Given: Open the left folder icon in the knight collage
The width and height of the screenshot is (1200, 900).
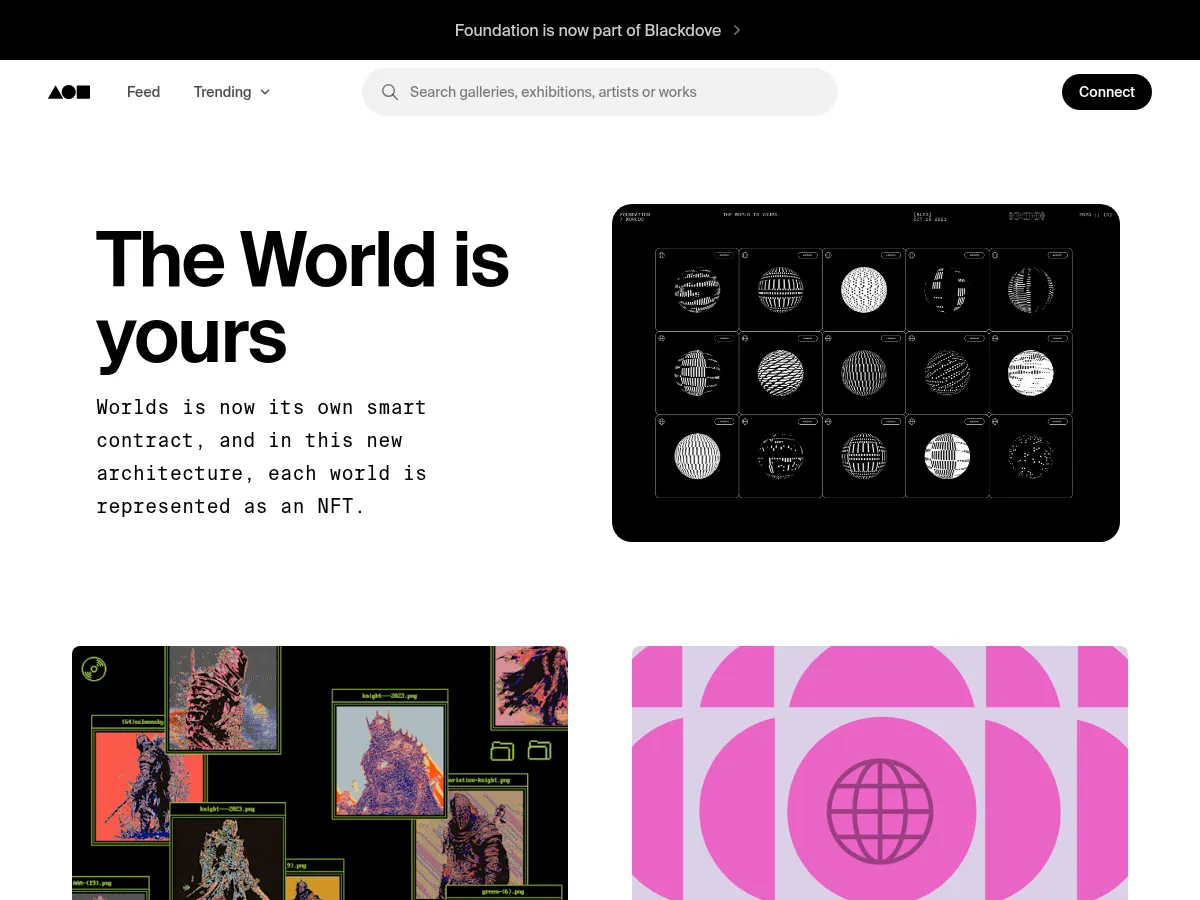Looking at the screenshot, I should (x=503, y=751).
